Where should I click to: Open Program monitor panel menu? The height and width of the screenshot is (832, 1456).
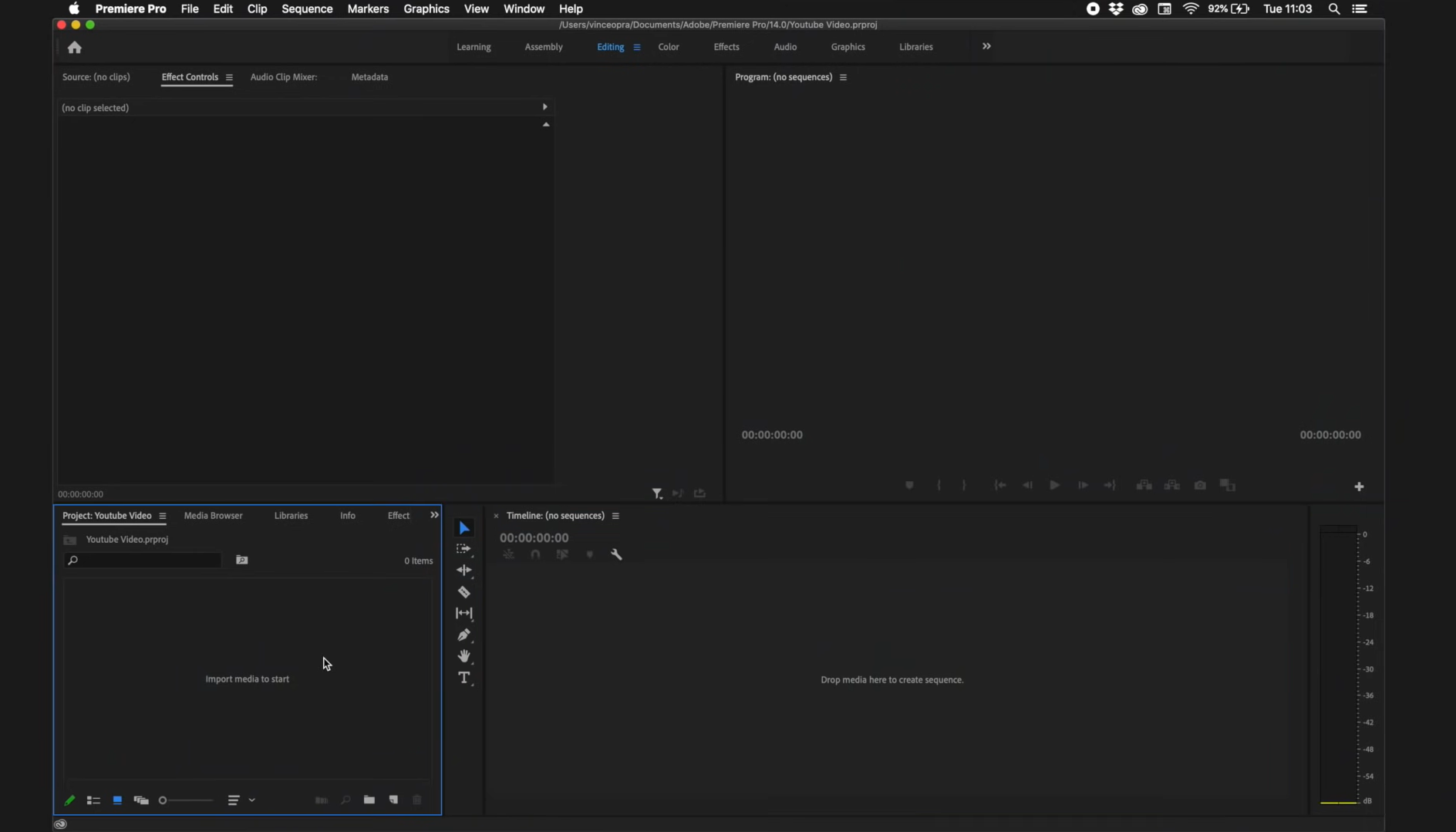[x=843, y=77]
